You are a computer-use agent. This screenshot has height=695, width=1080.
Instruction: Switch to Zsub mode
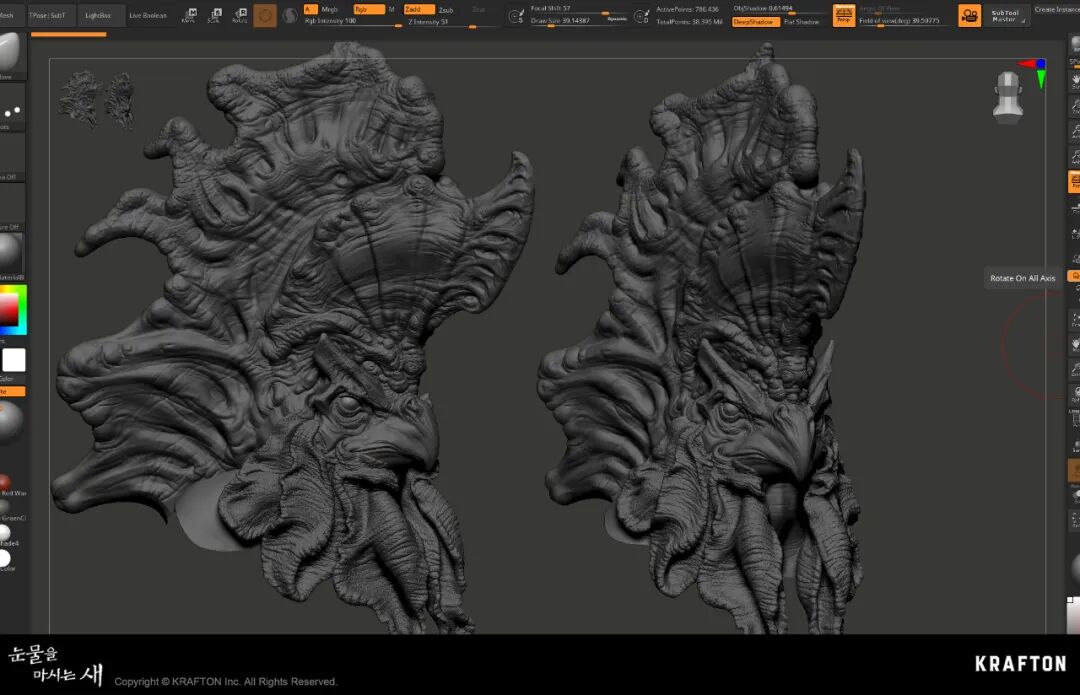(x=446, y=10)
